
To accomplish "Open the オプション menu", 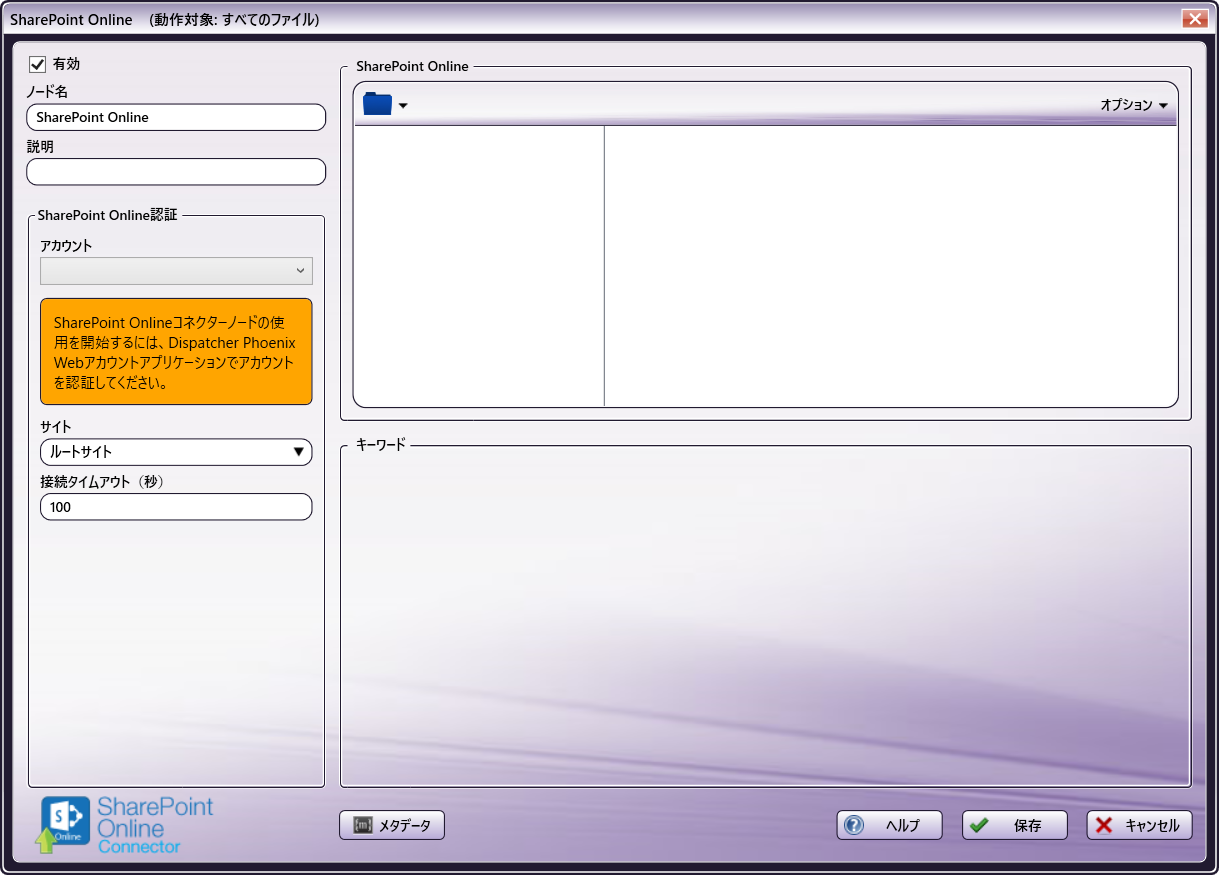I will pyautogui.click(x=1134, y=105).
